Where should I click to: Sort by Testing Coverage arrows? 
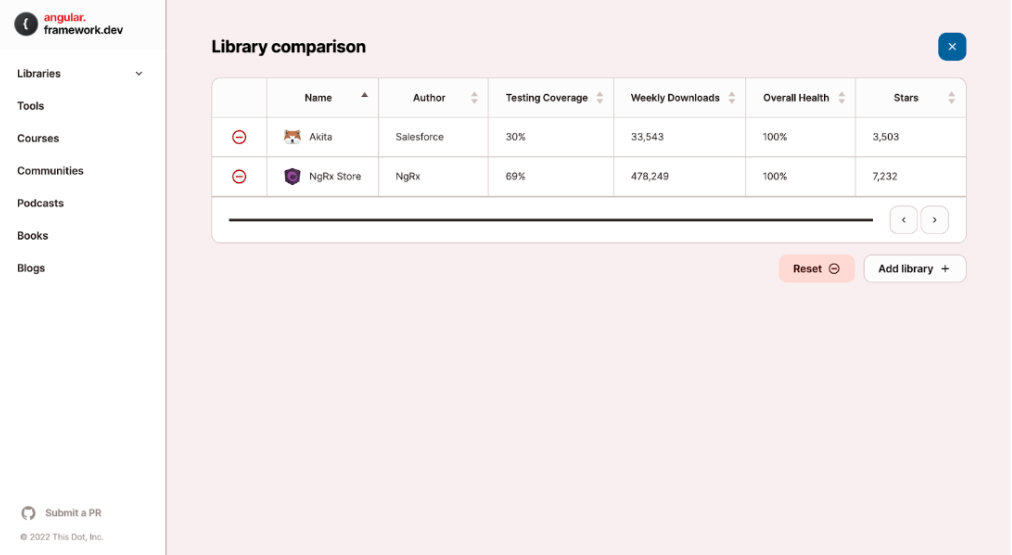point(600,97)
